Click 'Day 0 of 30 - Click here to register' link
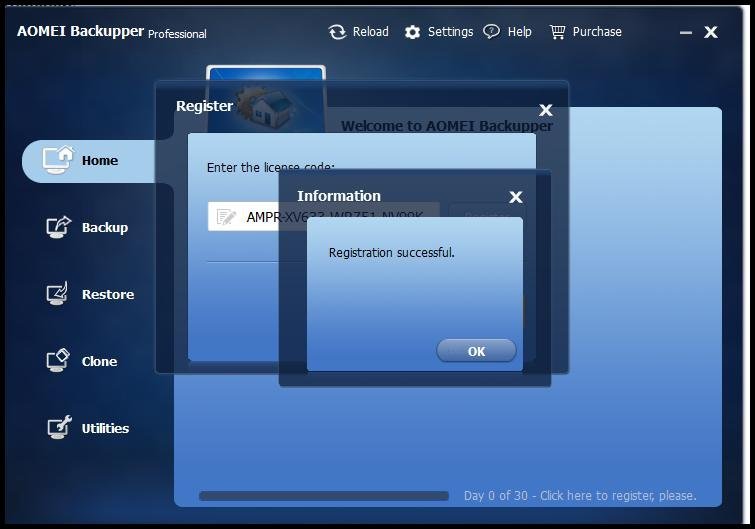This screenshot has width=755, height=529. click(x=580, y=495)
